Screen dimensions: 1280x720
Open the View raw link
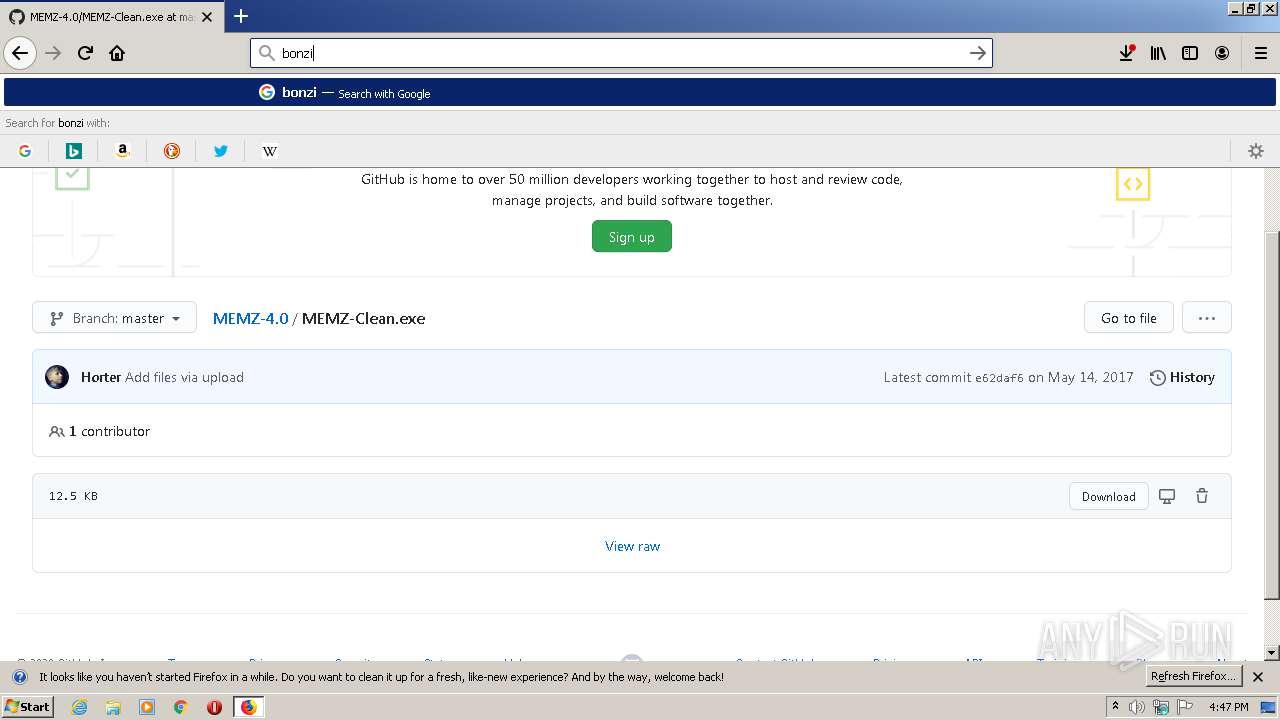(x=632, y=546)
